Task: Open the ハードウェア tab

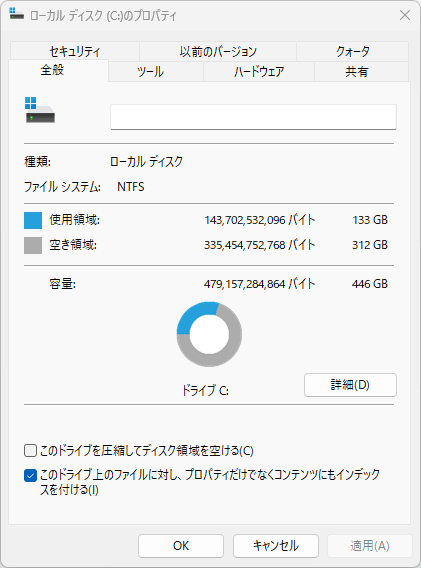Action: click(259, 71)
